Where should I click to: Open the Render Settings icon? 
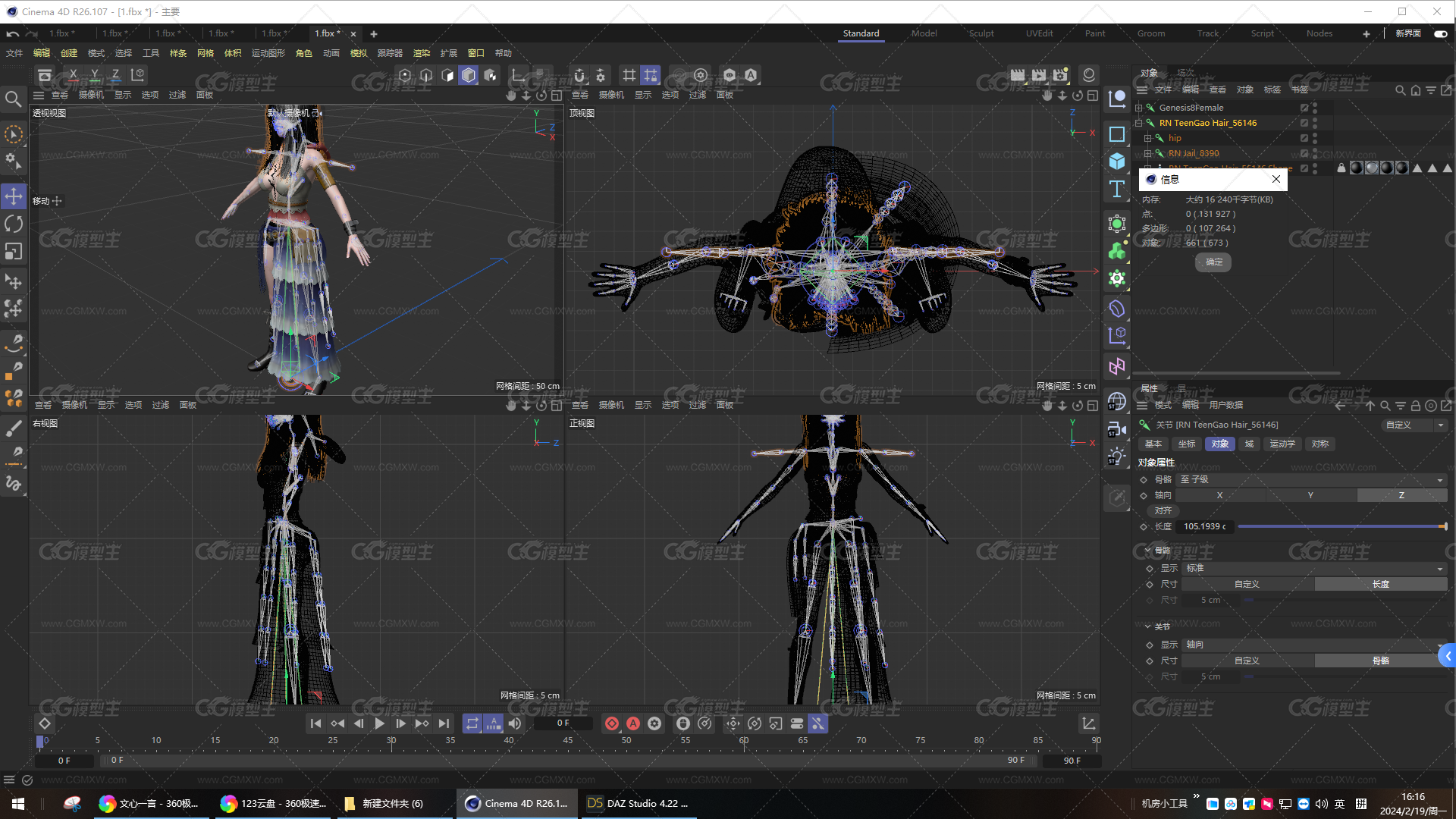(1060, 75)
